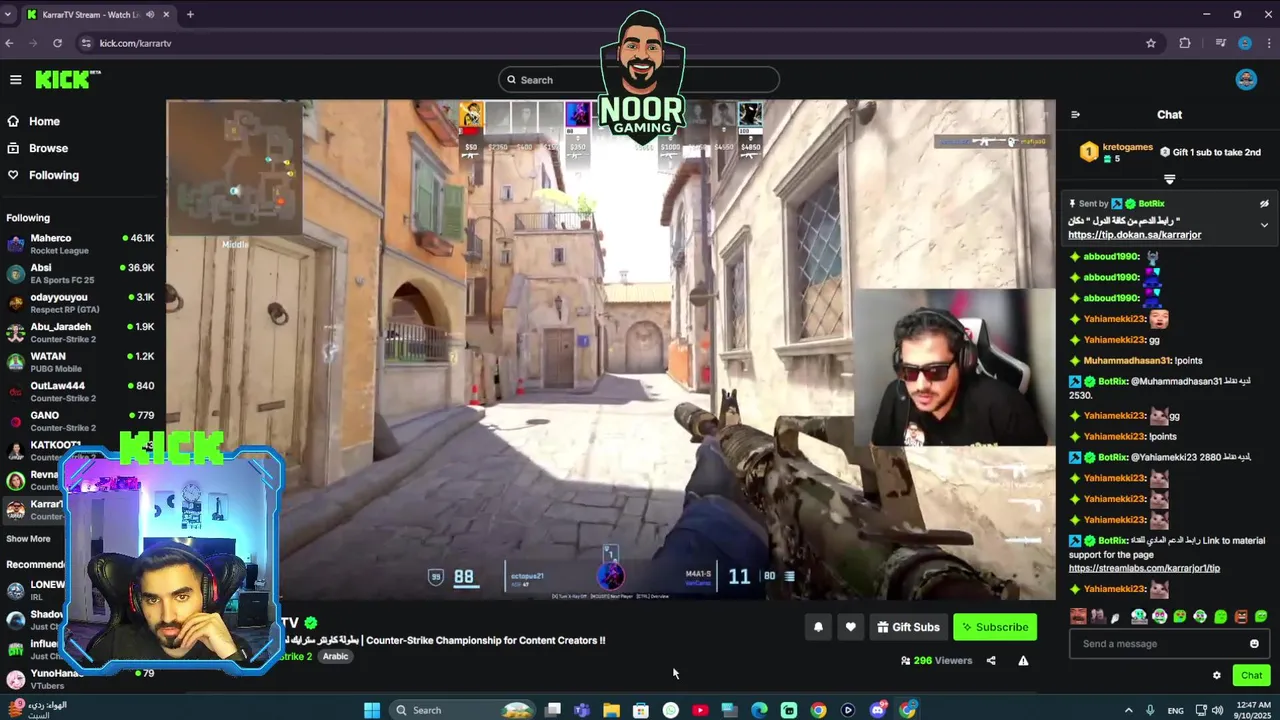The image size is (1280, 720).
Task: Go to the Kick logo homepage
Action: [x=68, y=80]
